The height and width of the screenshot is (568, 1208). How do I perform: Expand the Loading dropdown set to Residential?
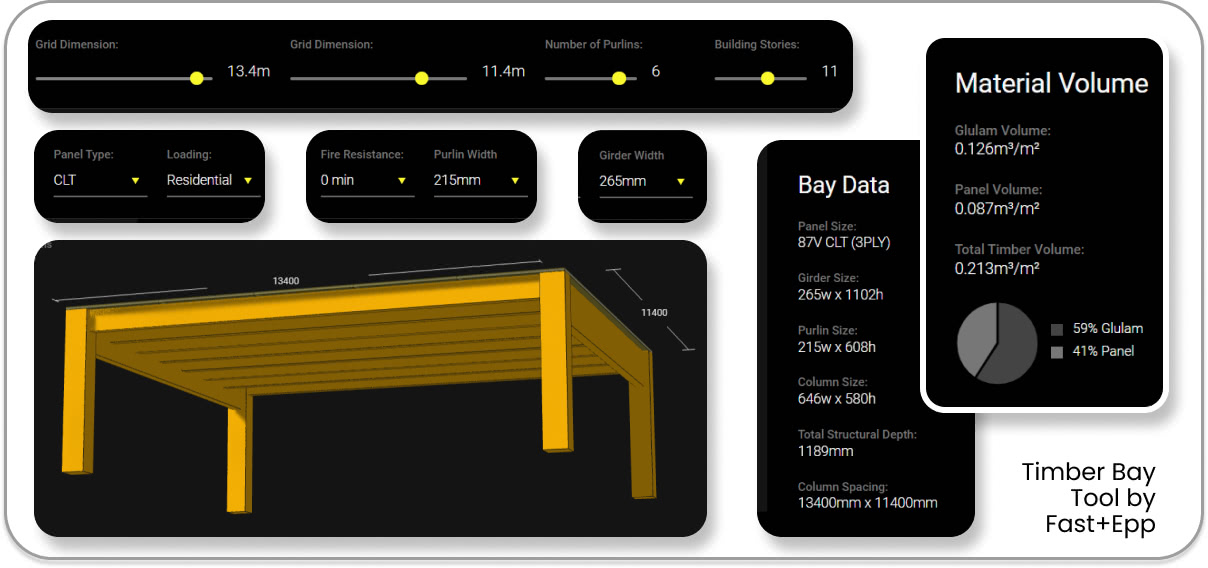213,181
